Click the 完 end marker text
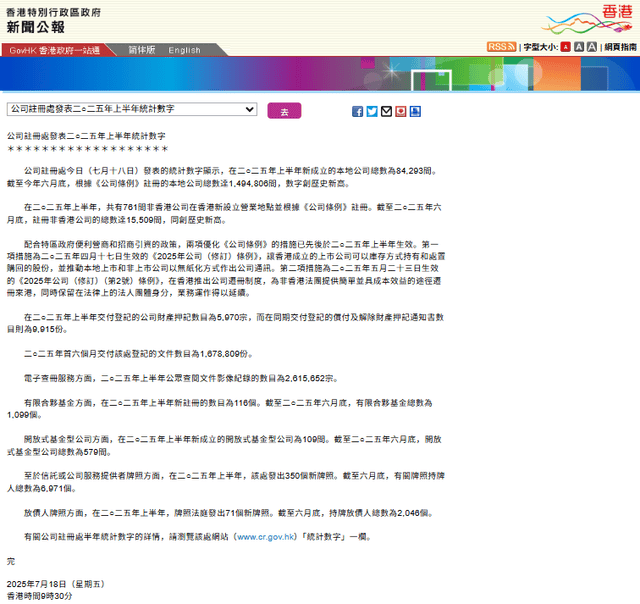This screenshot has width=640, height=604. [x=11, y=562]
